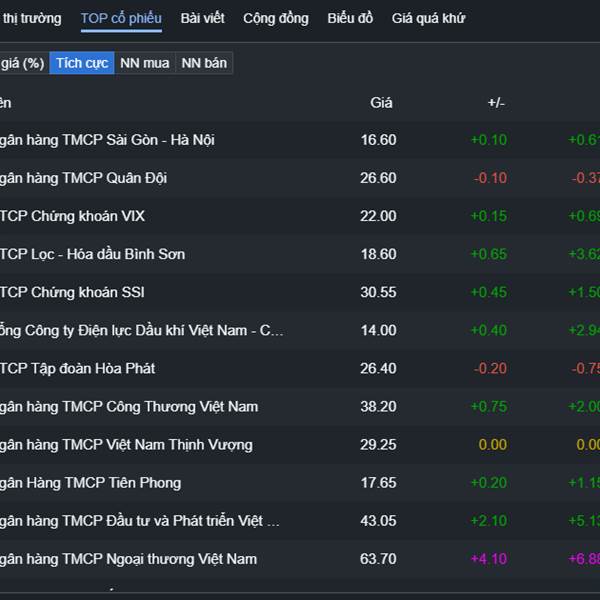Click Chứng khoán SSI stock name
The image size is (600, 600).
click(x=72, y=292)
